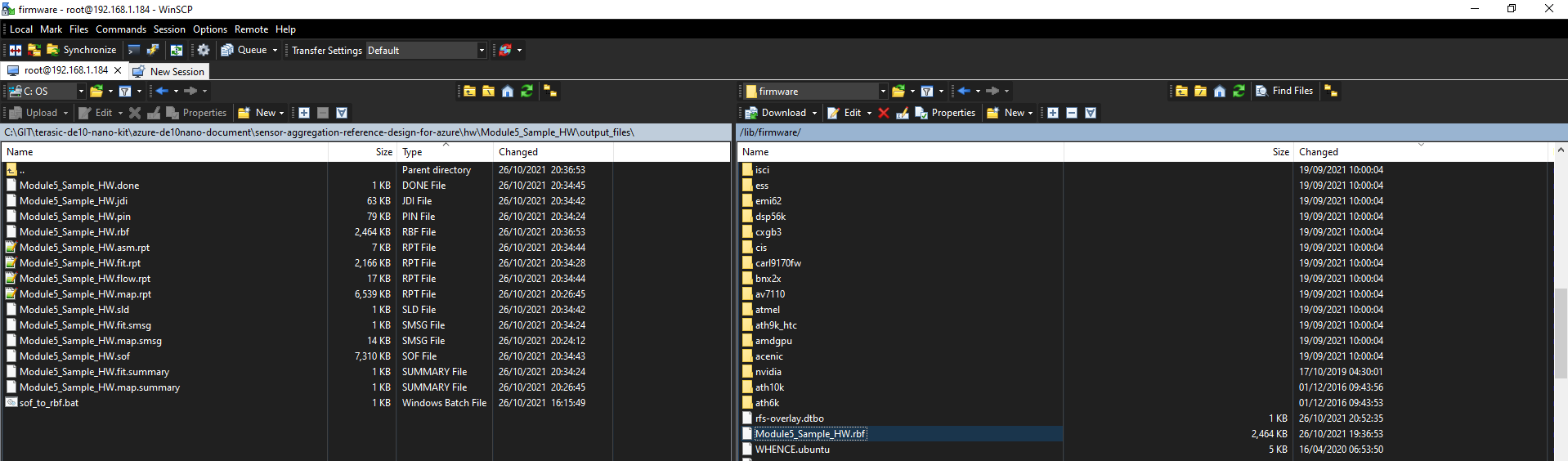Rename the selected remote file
Image resolution: width=1568 pixels, height=461 pixels.
pos(903,113)
